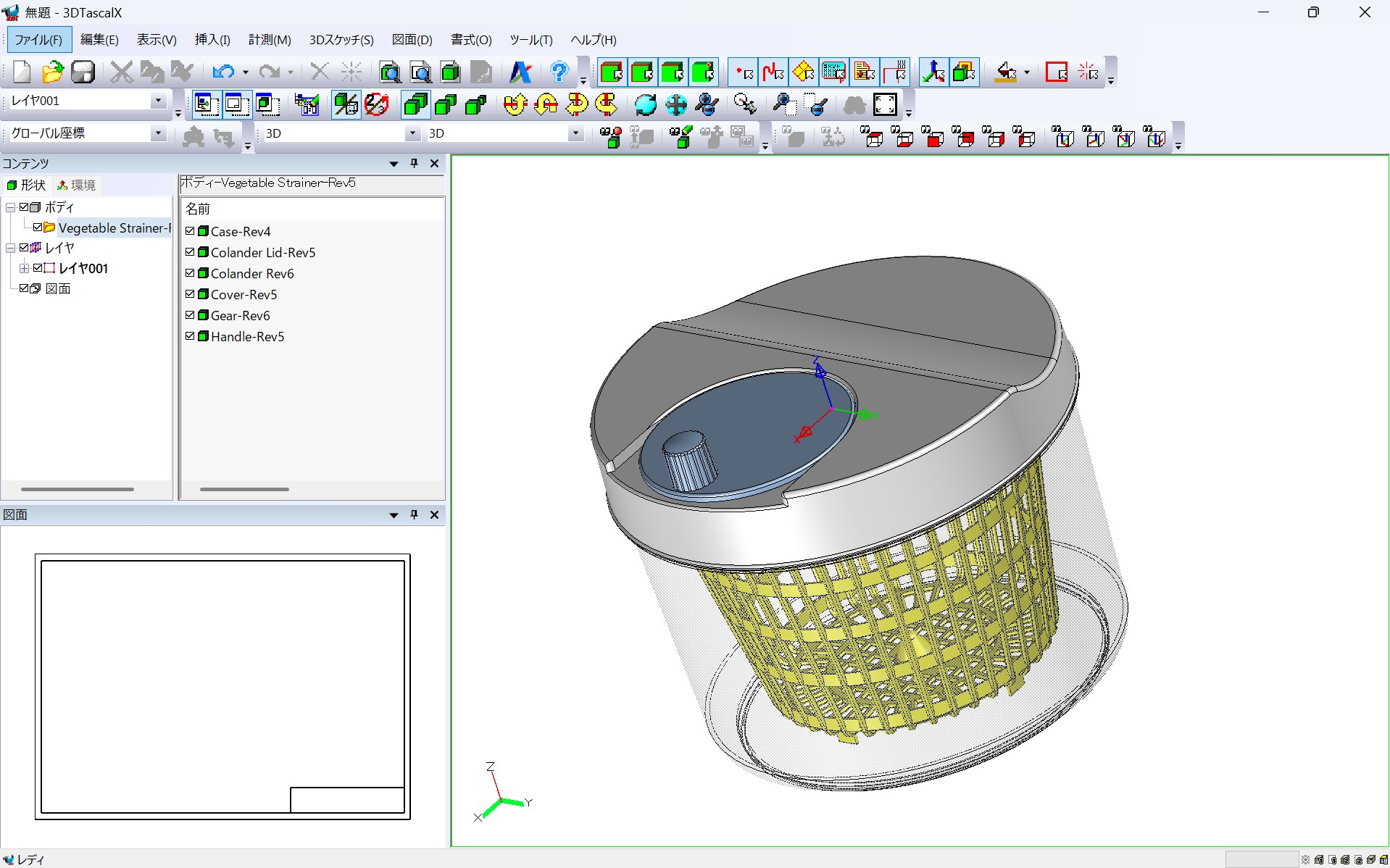This screenshot has height=868, width=1390.
Task: Switch to the 環境 tab
Action: click(x=77, y=185)
